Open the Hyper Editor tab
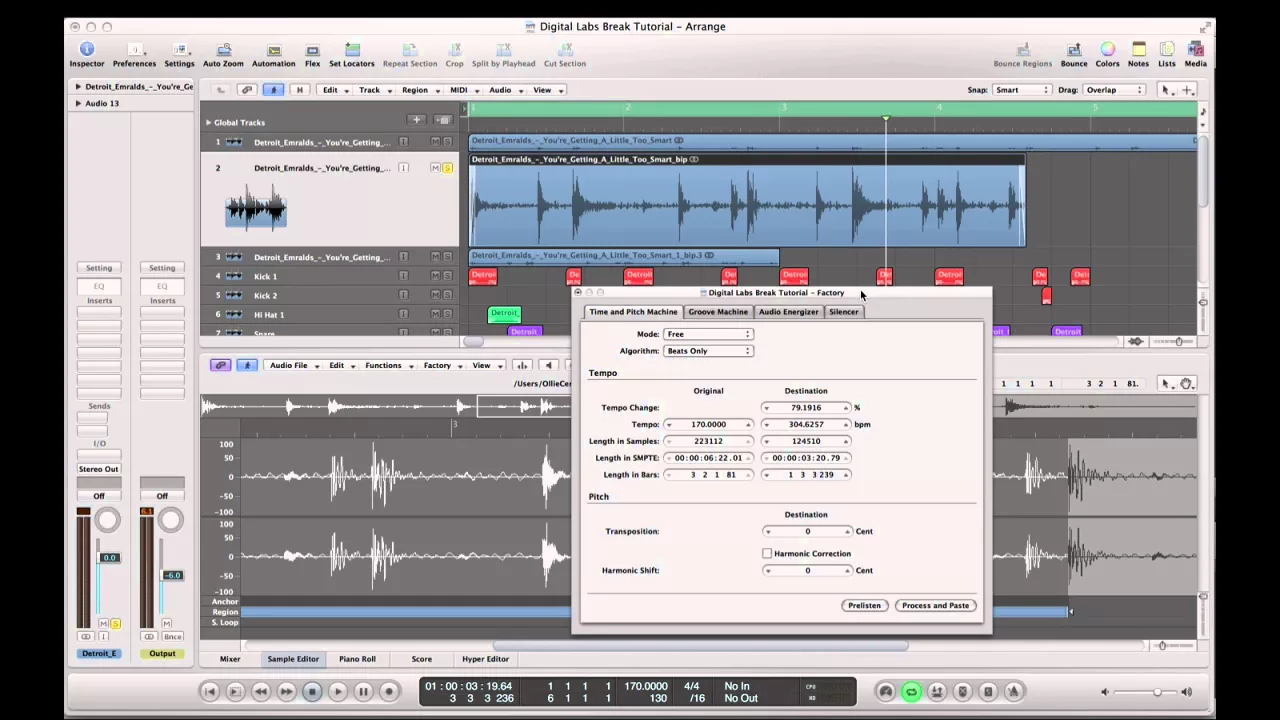 [485, 659]
